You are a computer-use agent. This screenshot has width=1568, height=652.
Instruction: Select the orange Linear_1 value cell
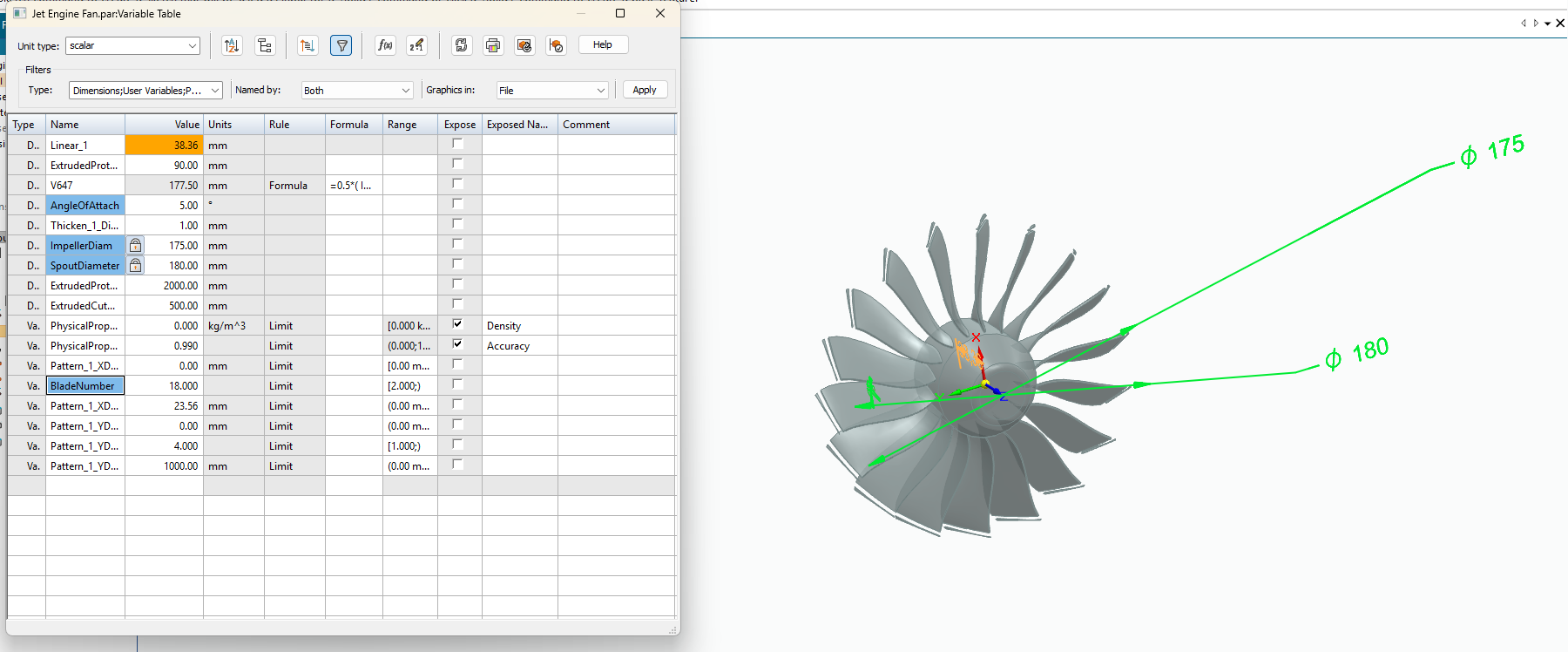tap(165, 146)
